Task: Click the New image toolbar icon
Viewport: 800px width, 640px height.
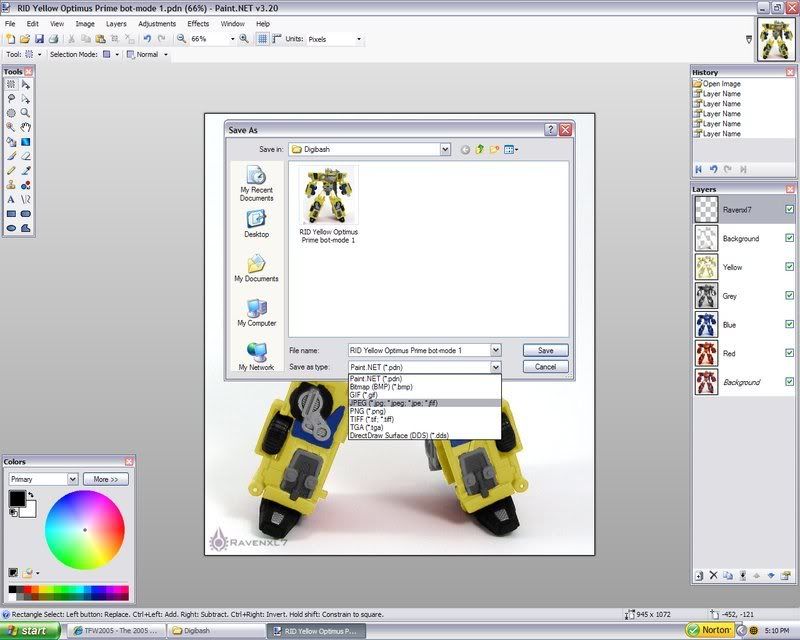Action: click(x=10, y=39)
